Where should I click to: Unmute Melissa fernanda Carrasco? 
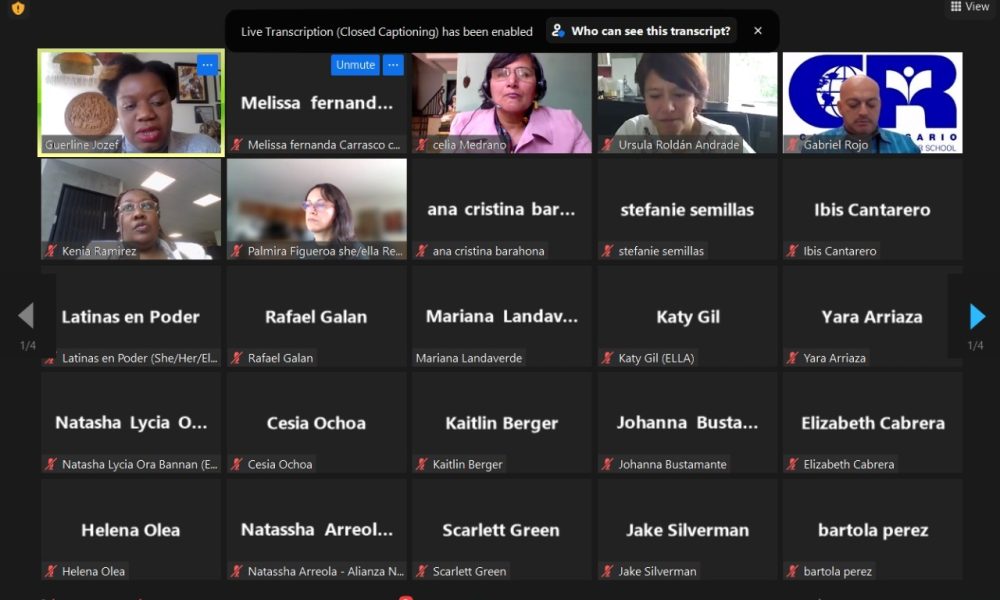coord(355,65)
